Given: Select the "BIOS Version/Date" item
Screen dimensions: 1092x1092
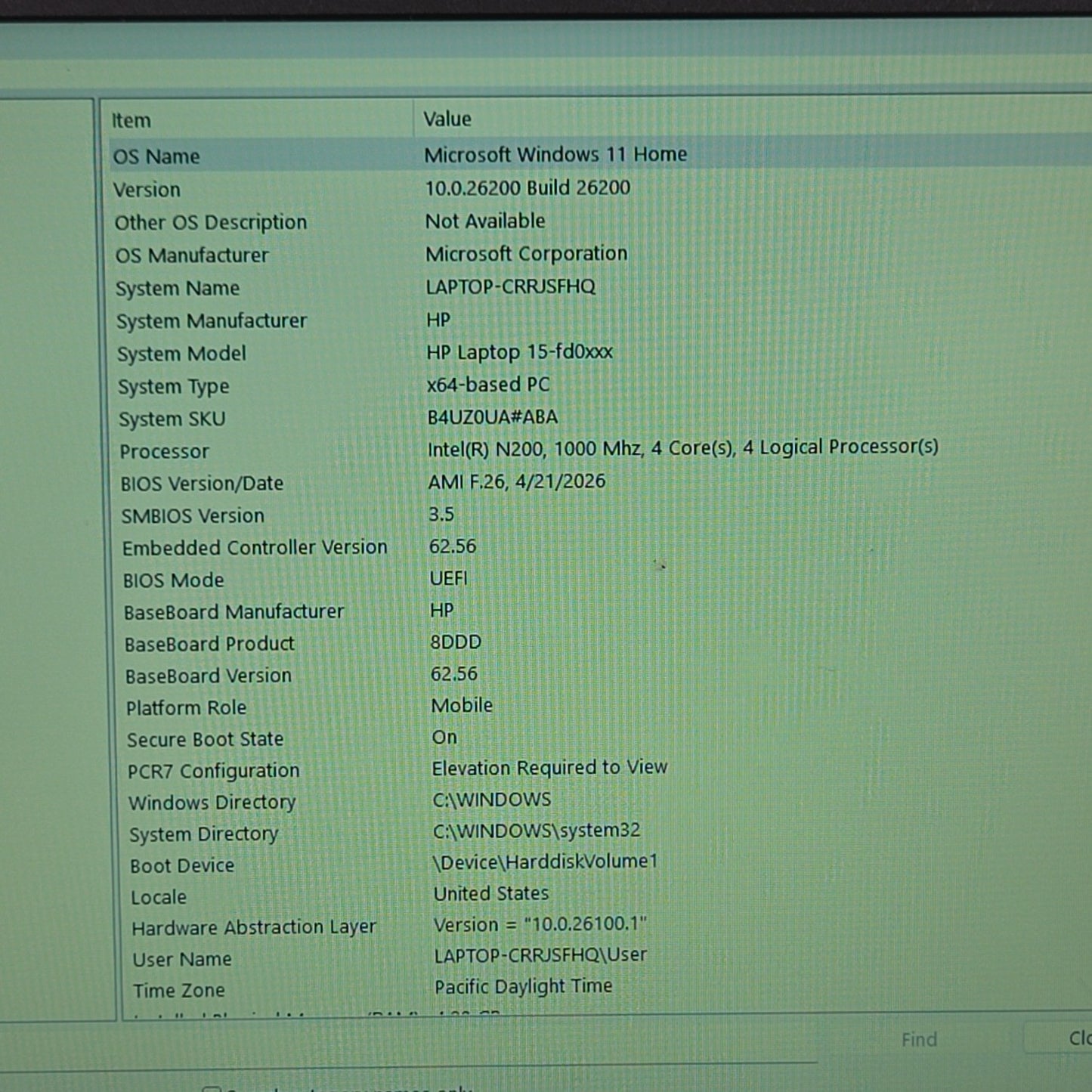Looking at the screenshot, I should (203, 484).
